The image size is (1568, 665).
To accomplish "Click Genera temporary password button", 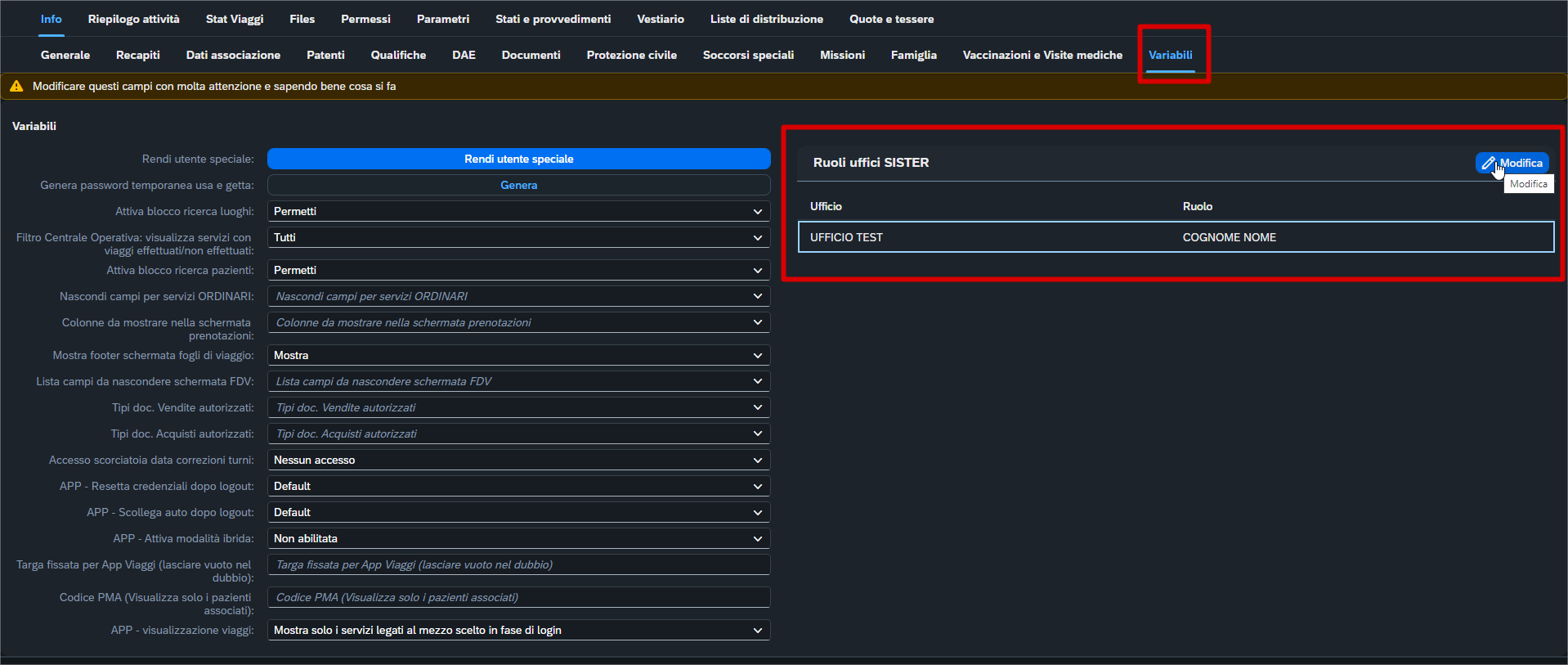I will click(x=518, y=186).
